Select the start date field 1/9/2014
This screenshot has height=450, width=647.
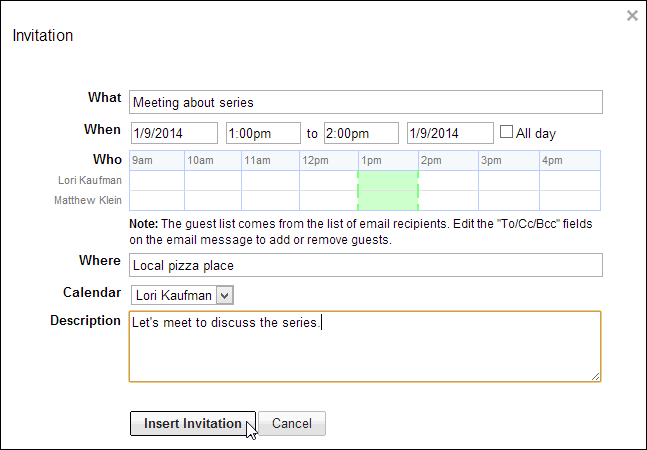(174, 133)
